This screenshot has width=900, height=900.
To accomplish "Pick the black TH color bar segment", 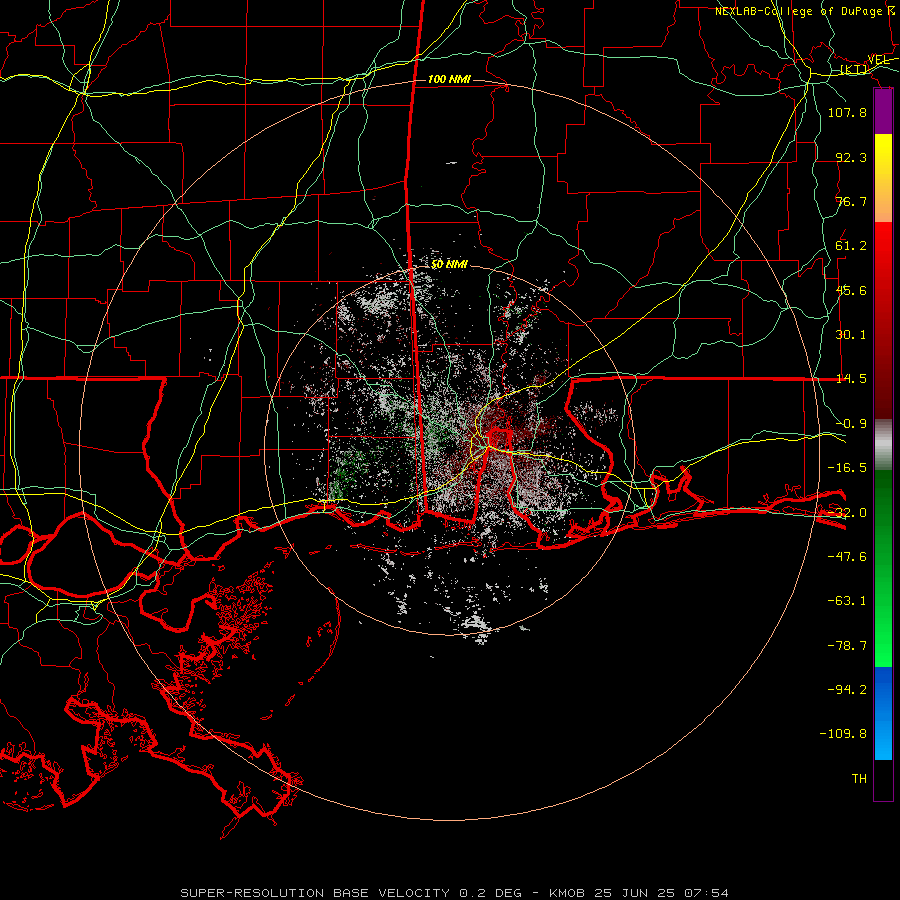I will 883,779.
